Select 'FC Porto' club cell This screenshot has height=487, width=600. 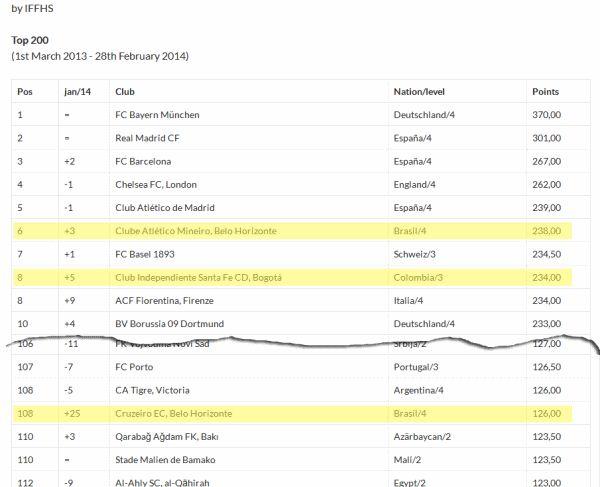pos(134,367)
